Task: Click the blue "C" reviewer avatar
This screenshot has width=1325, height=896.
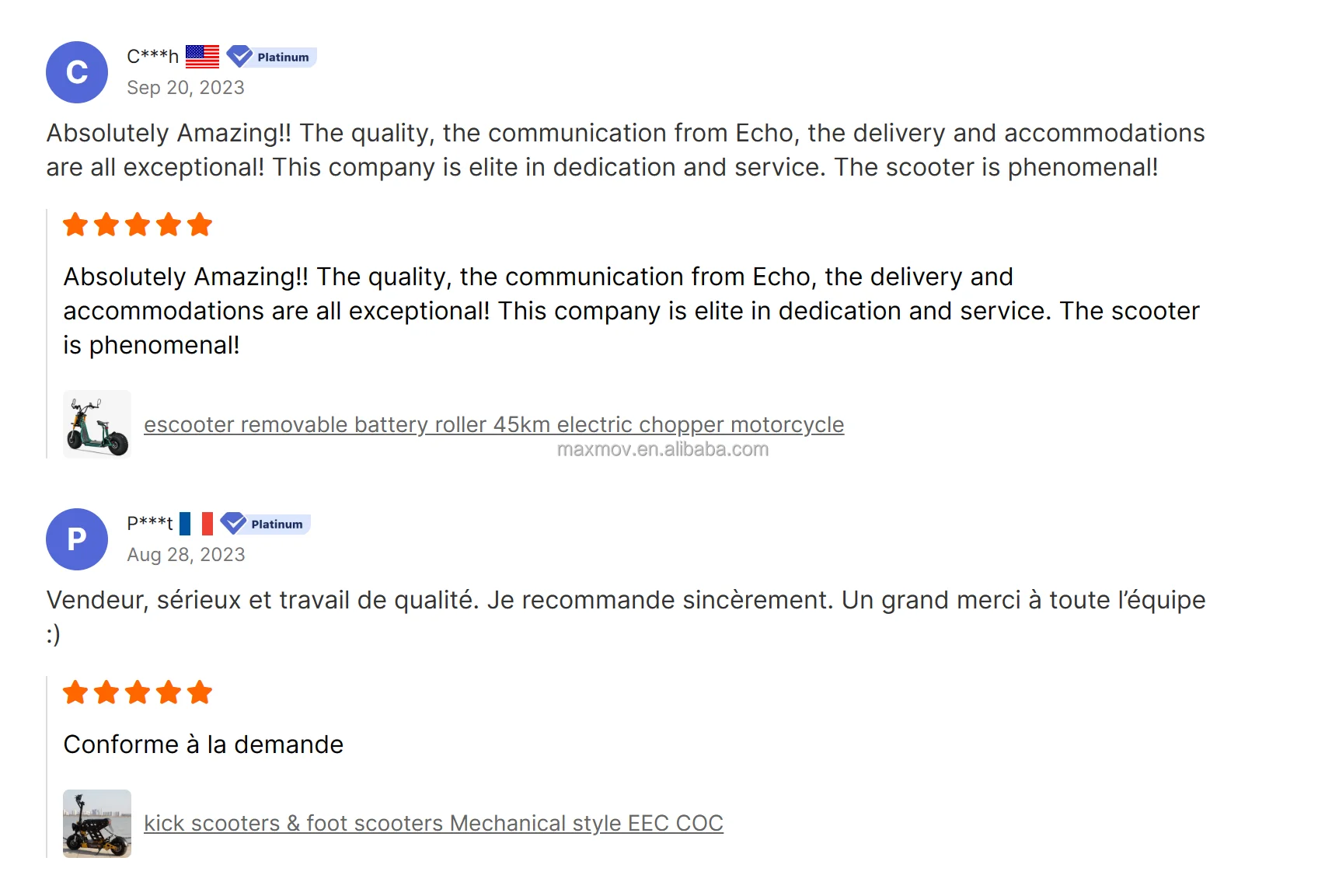Action: [x=77, y=72]
